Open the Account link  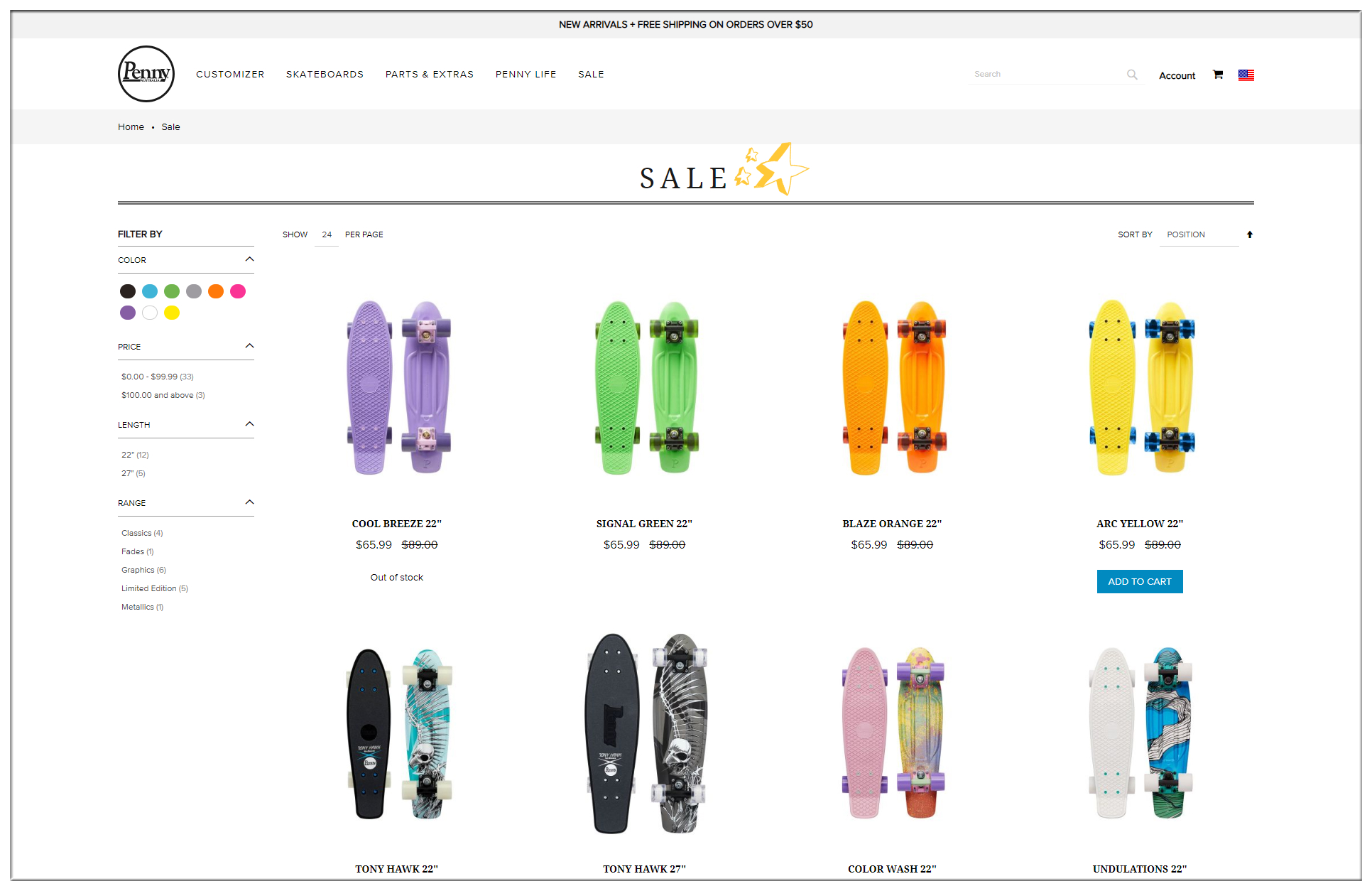(1177, 75)
